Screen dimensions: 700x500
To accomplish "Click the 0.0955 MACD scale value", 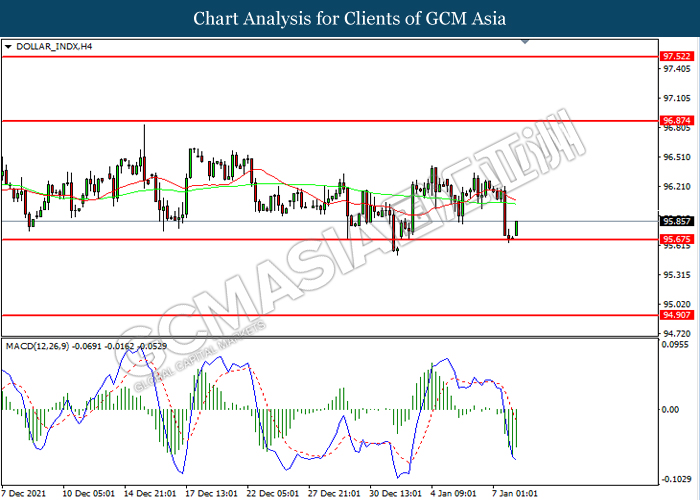I will click(675, 345).
